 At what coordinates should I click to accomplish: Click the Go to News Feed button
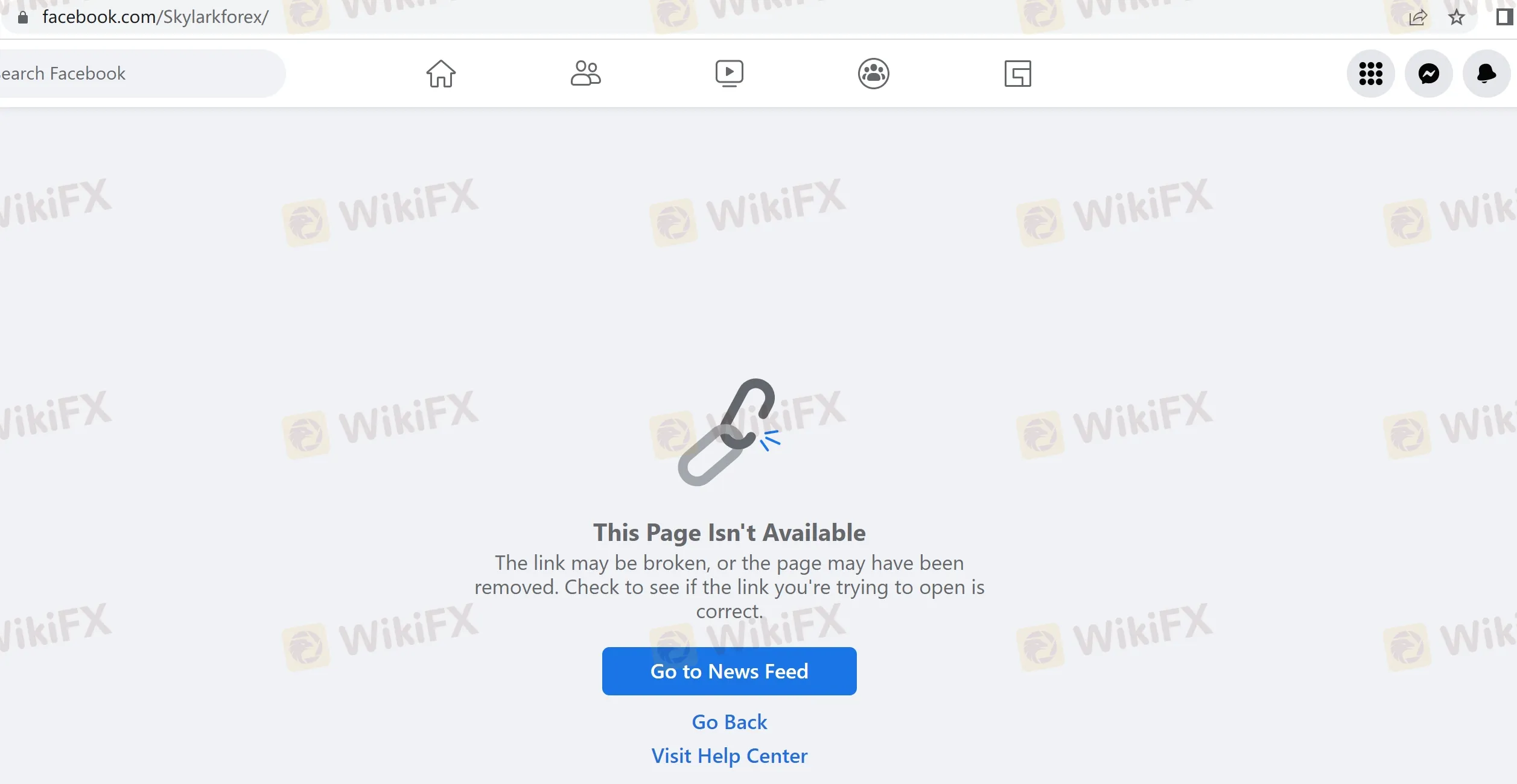(729, 671)
